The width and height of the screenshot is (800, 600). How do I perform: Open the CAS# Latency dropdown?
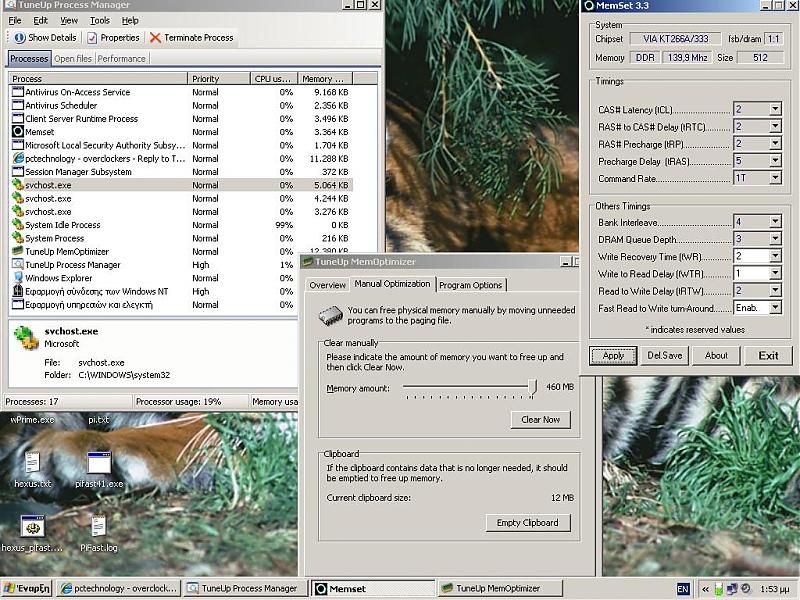tap(775, 109)
